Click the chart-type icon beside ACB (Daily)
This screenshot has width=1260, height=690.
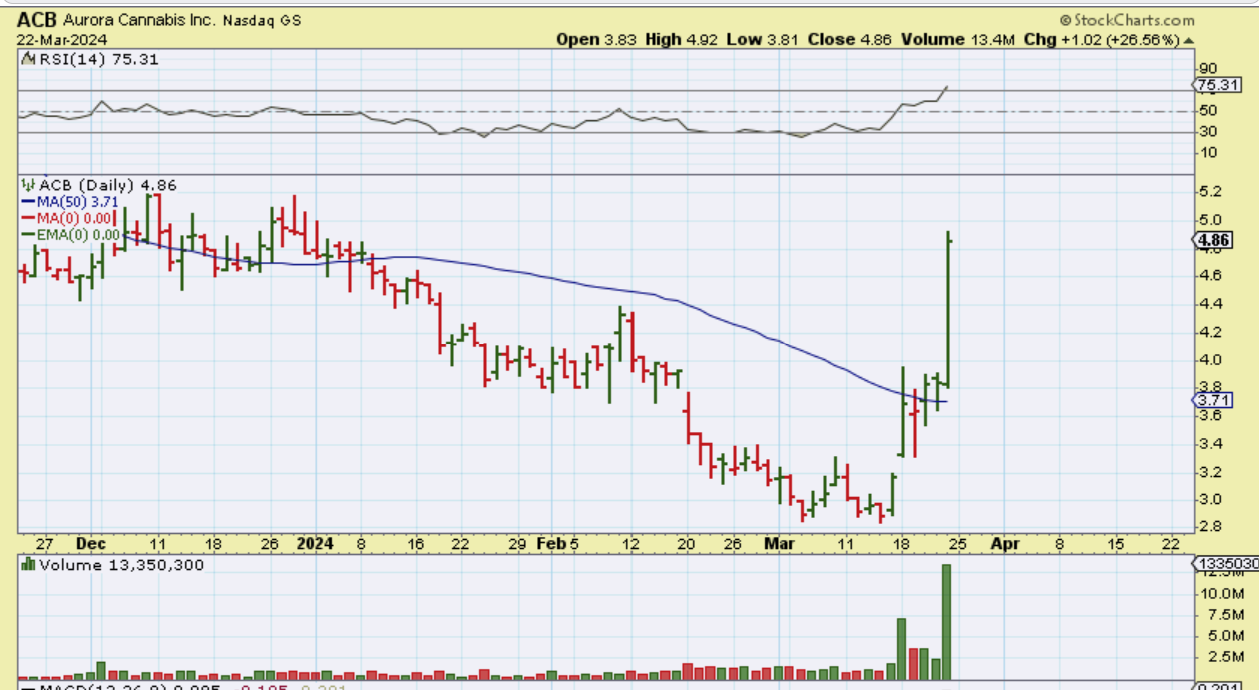pyautogui.click(x=28, y=185)
